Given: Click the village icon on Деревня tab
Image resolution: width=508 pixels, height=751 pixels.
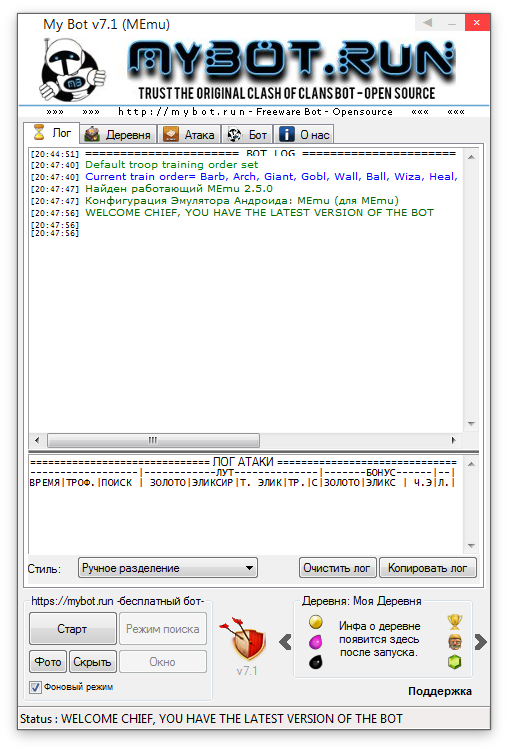Looking at the screenshot, I should [92, 135].
